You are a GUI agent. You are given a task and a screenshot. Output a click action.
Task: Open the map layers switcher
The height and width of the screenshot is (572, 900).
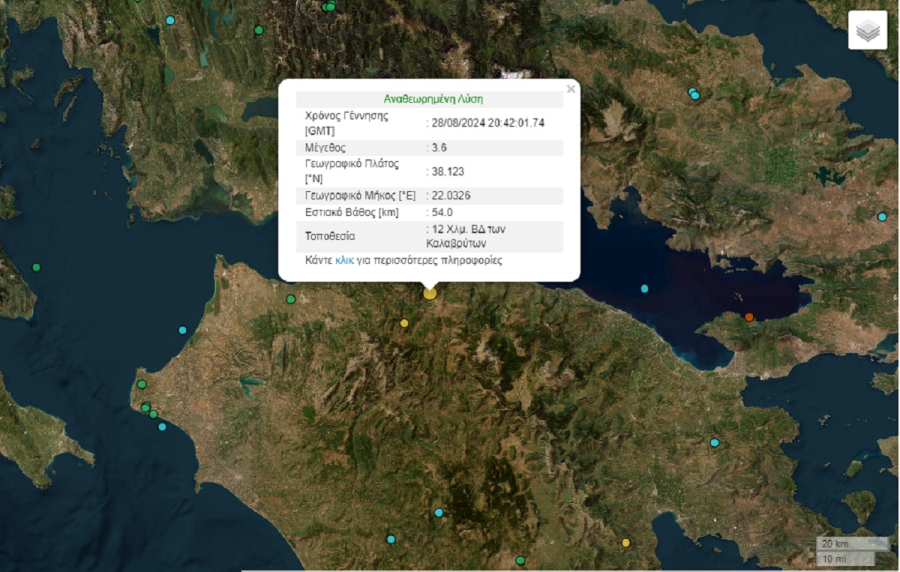pos(867,31)
